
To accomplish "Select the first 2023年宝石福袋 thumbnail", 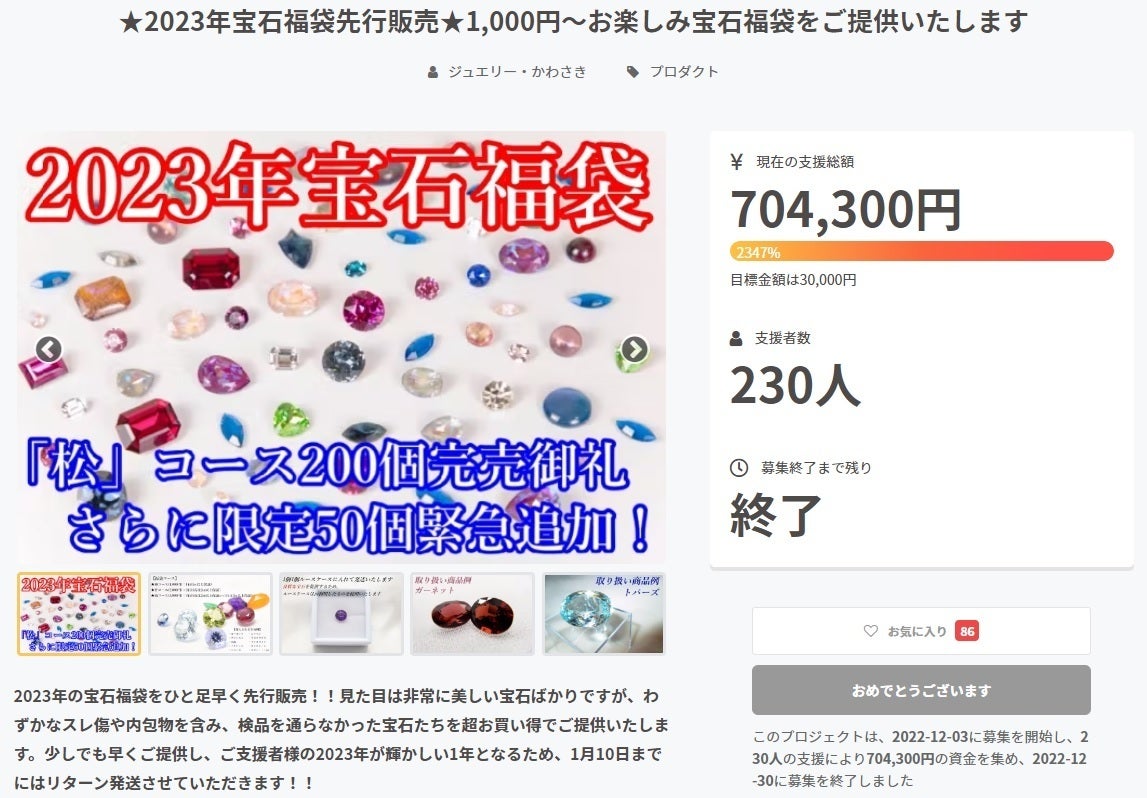I will click(79, 614).
